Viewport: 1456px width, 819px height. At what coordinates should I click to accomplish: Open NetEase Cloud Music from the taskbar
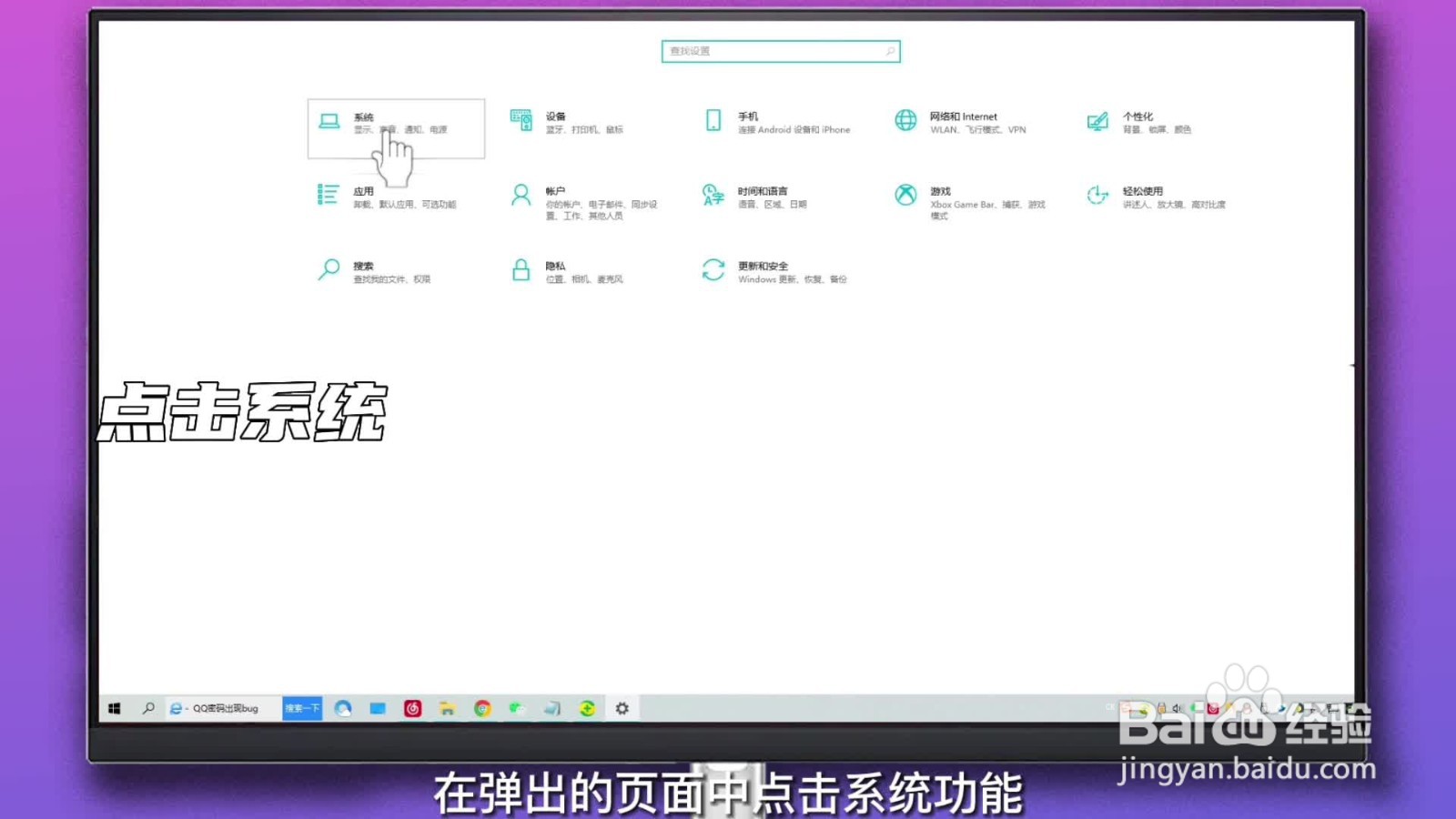[x=411, y=708]
